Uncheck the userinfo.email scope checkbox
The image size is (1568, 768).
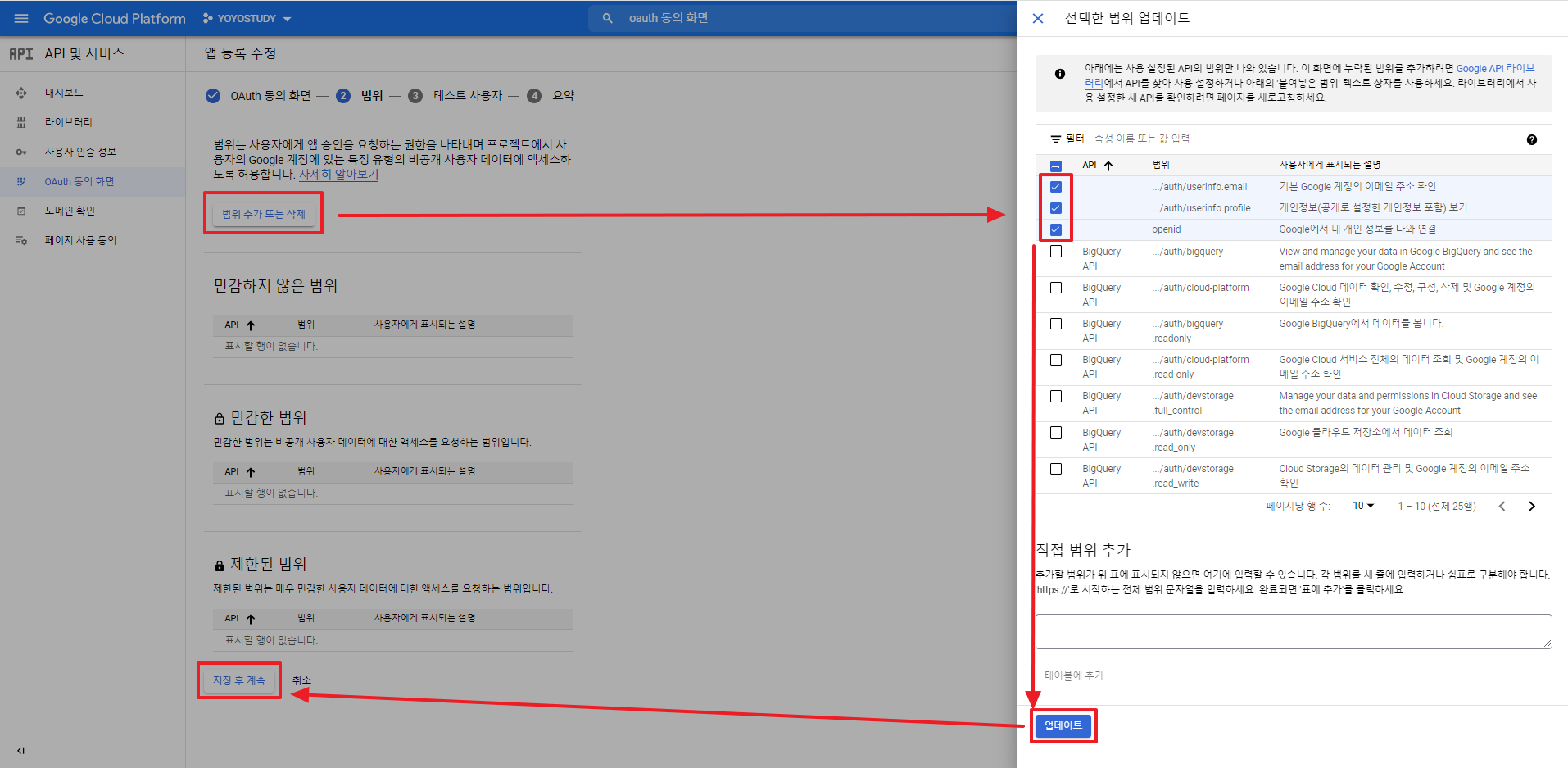(x=1056, y=187)
